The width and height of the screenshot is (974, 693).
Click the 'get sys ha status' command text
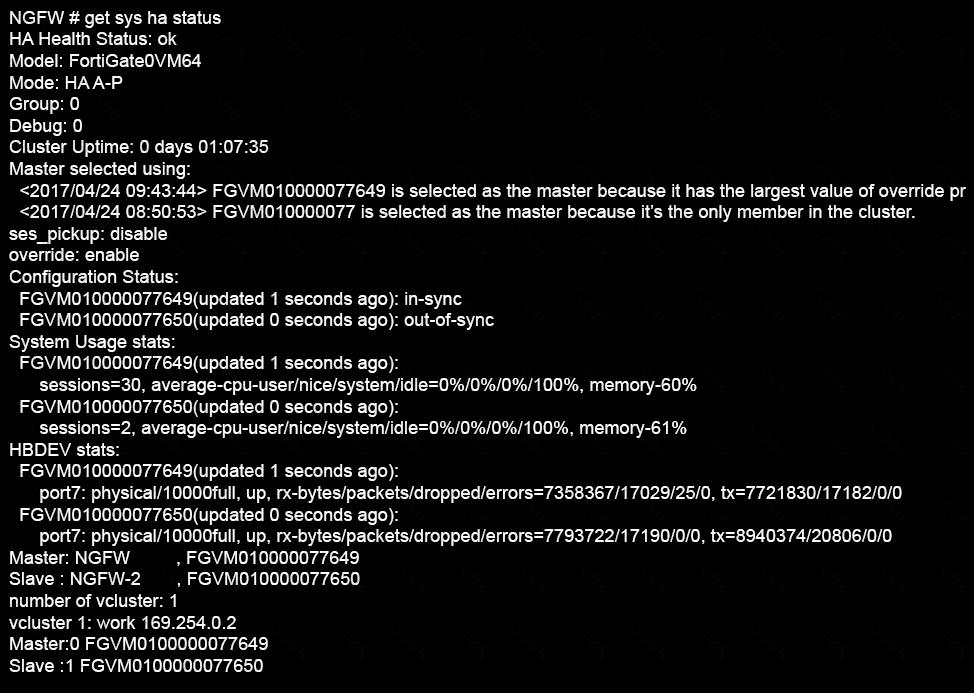coord(153,18)
